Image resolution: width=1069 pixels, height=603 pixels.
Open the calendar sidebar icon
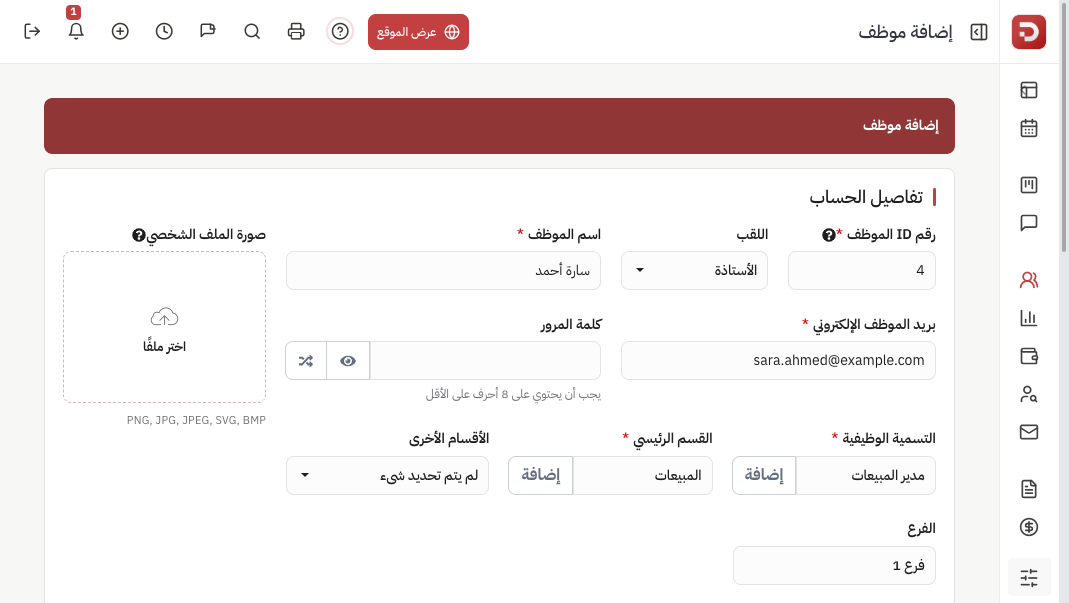tap(1029, 128)
